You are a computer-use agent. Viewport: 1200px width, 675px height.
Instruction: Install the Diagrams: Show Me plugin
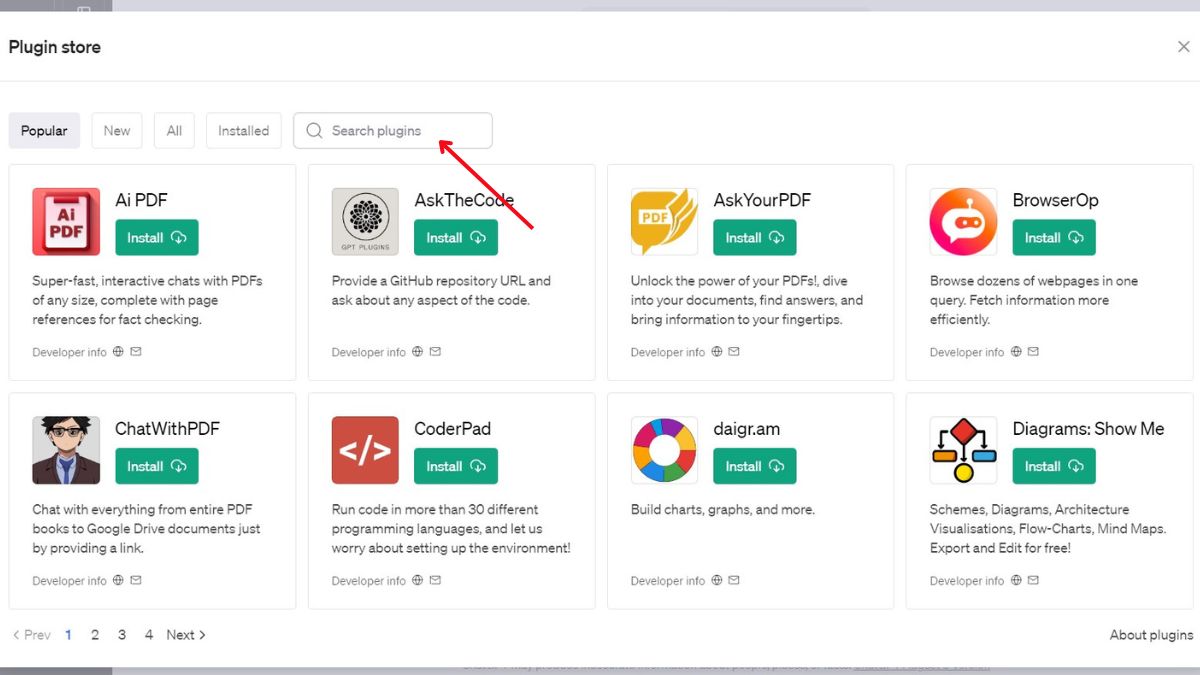click(x=1054, y=466)
